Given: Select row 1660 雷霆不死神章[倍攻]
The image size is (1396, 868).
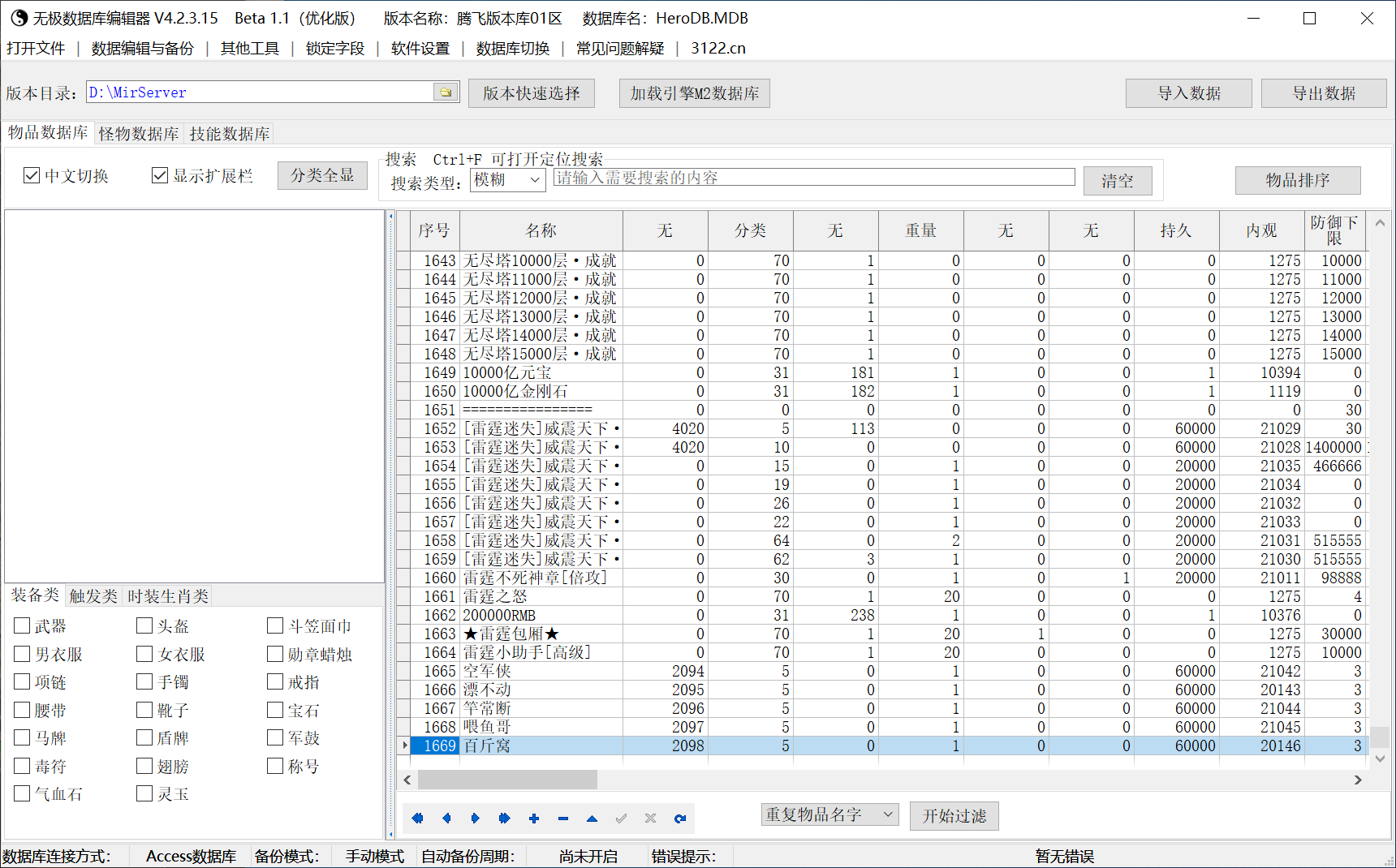Looking at the screenshot, I should 882,578.
